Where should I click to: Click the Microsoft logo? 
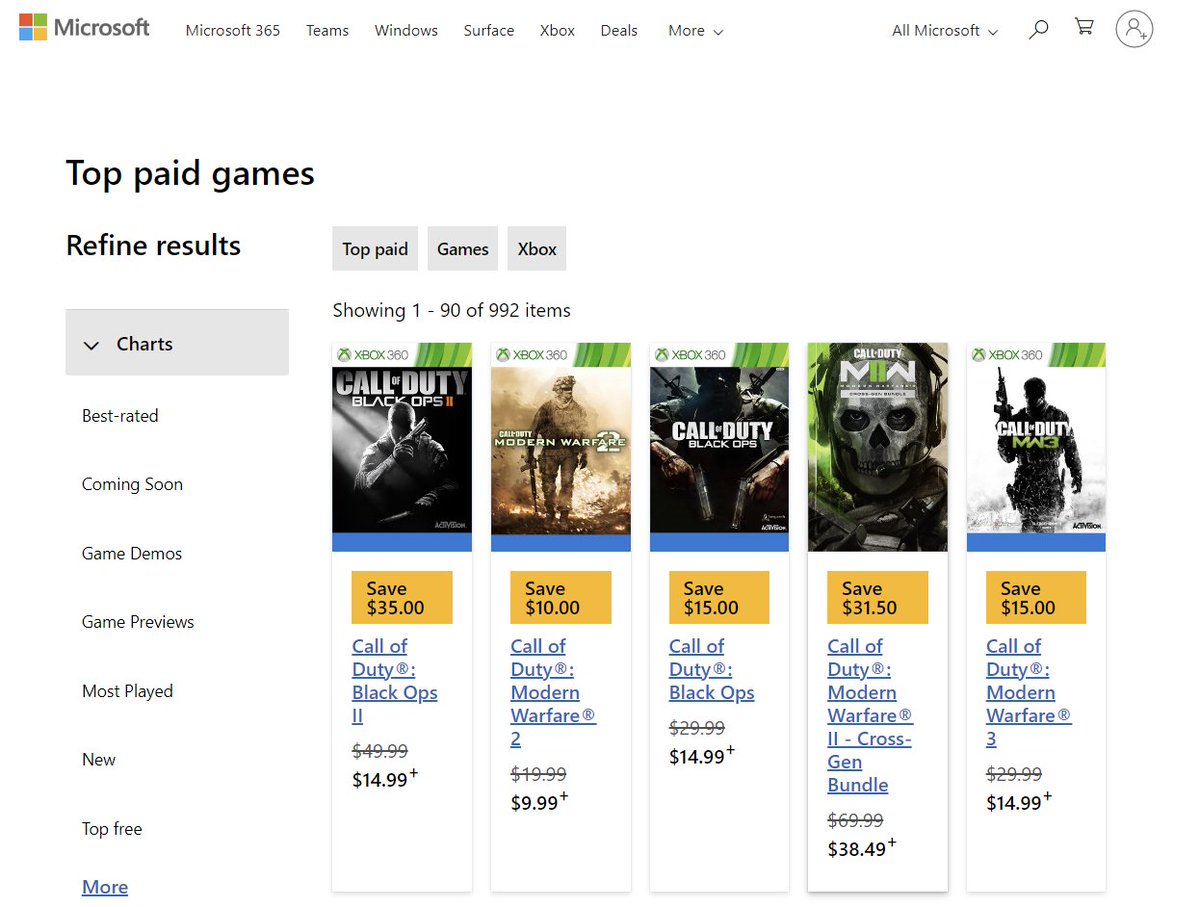coord(84,28)
